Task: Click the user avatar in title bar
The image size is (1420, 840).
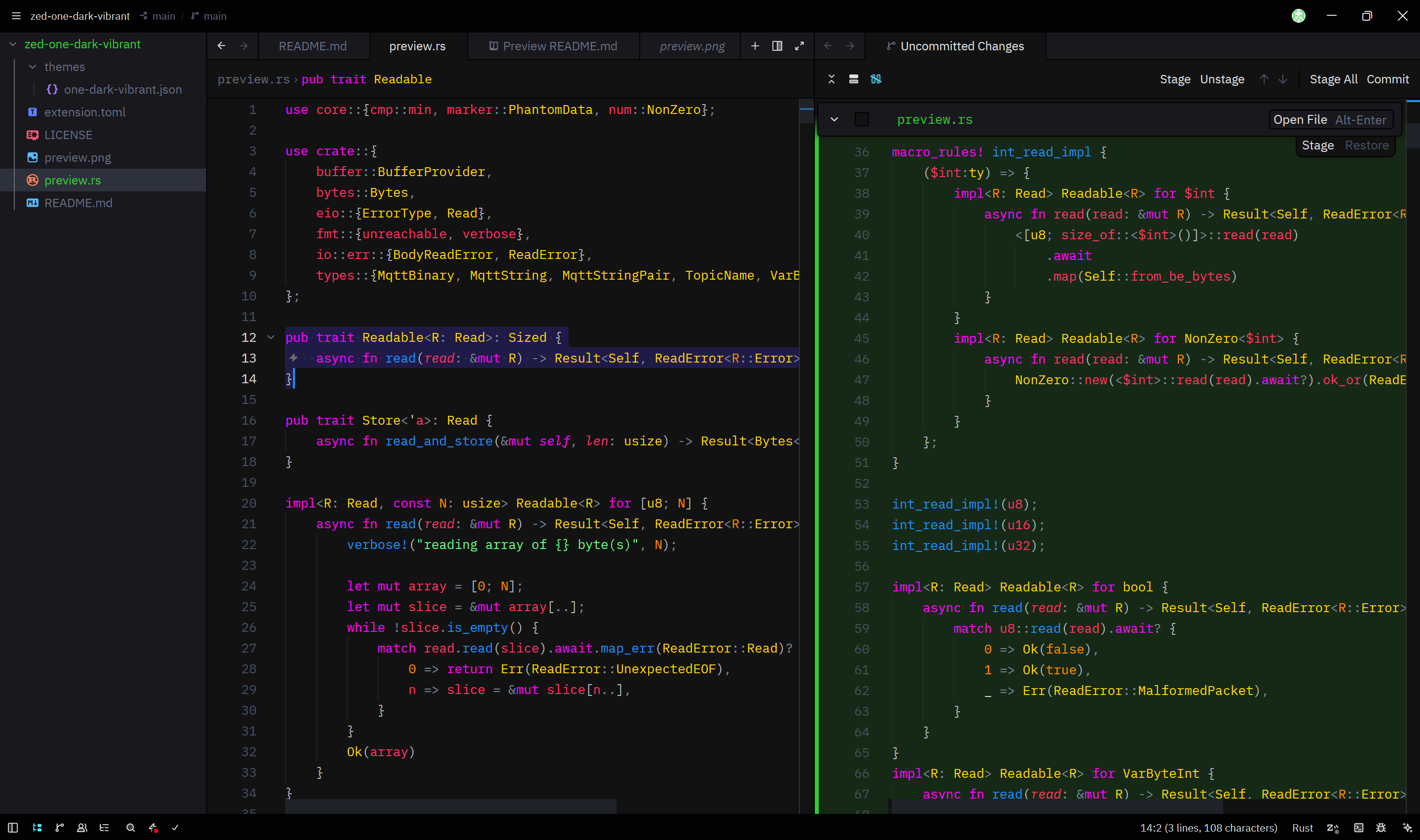Action: coord(1299,16)
